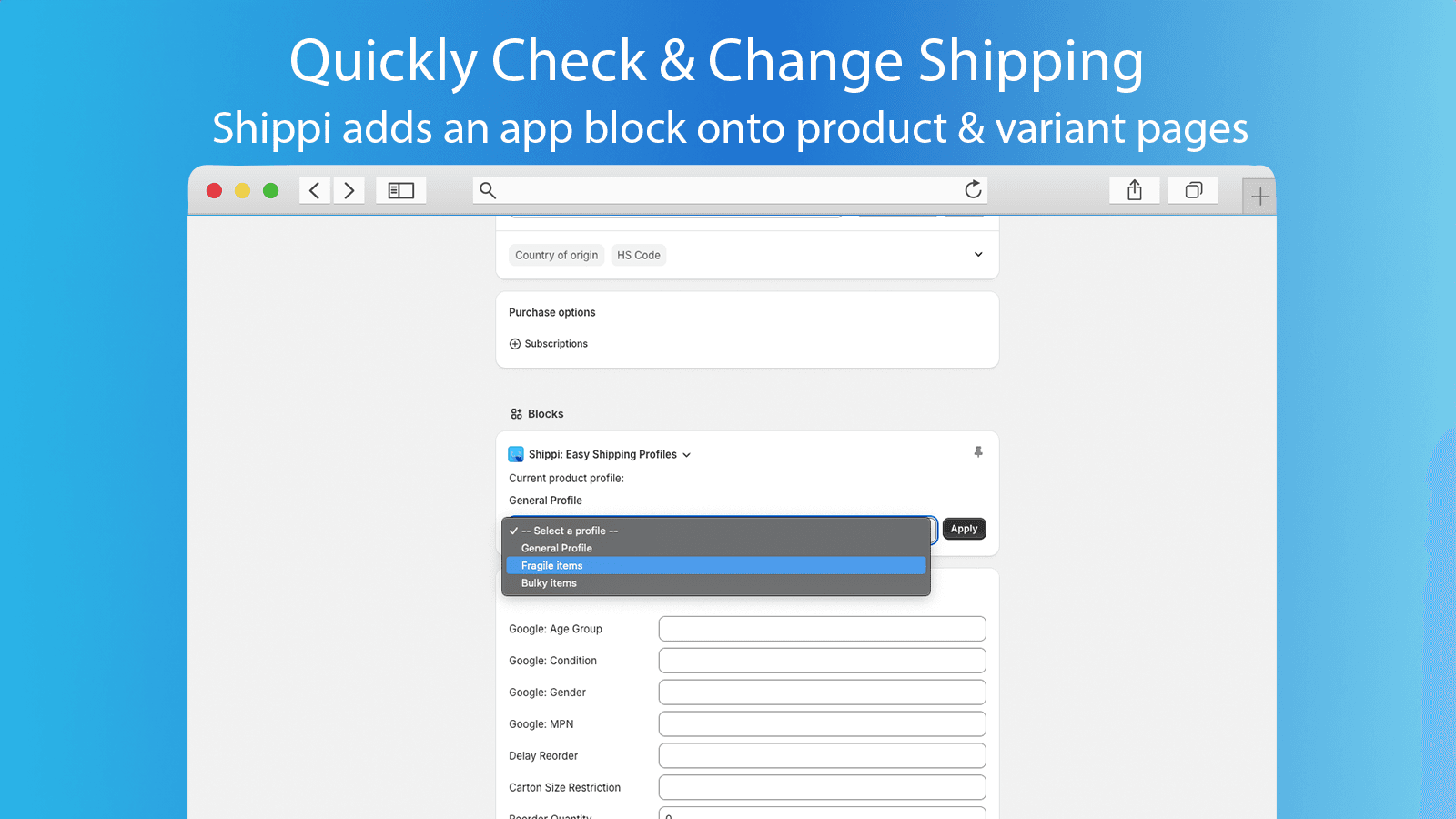Viewport: 1456px width, 819px height.
Task: Select the HS Code tag
Action: (x=639, y=255)
